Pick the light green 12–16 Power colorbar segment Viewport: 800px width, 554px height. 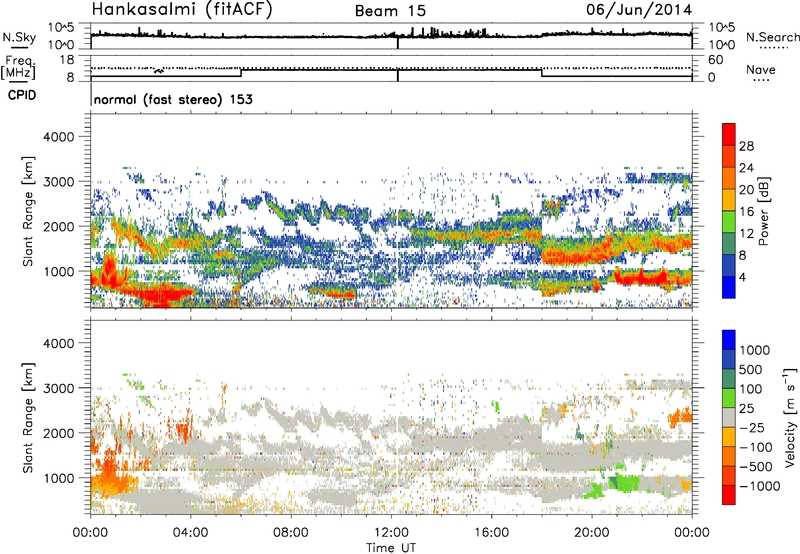[729, 222]
